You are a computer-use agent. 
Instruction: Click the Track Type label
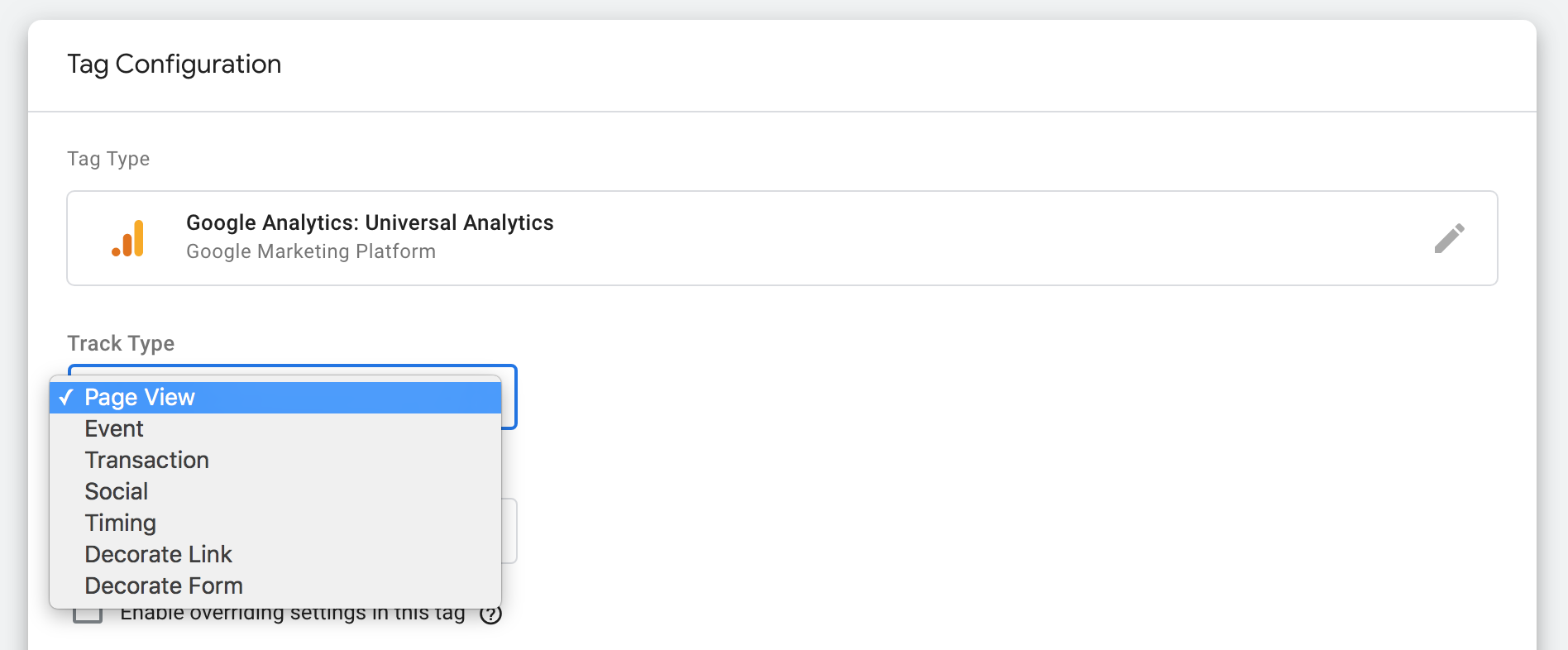121,343
